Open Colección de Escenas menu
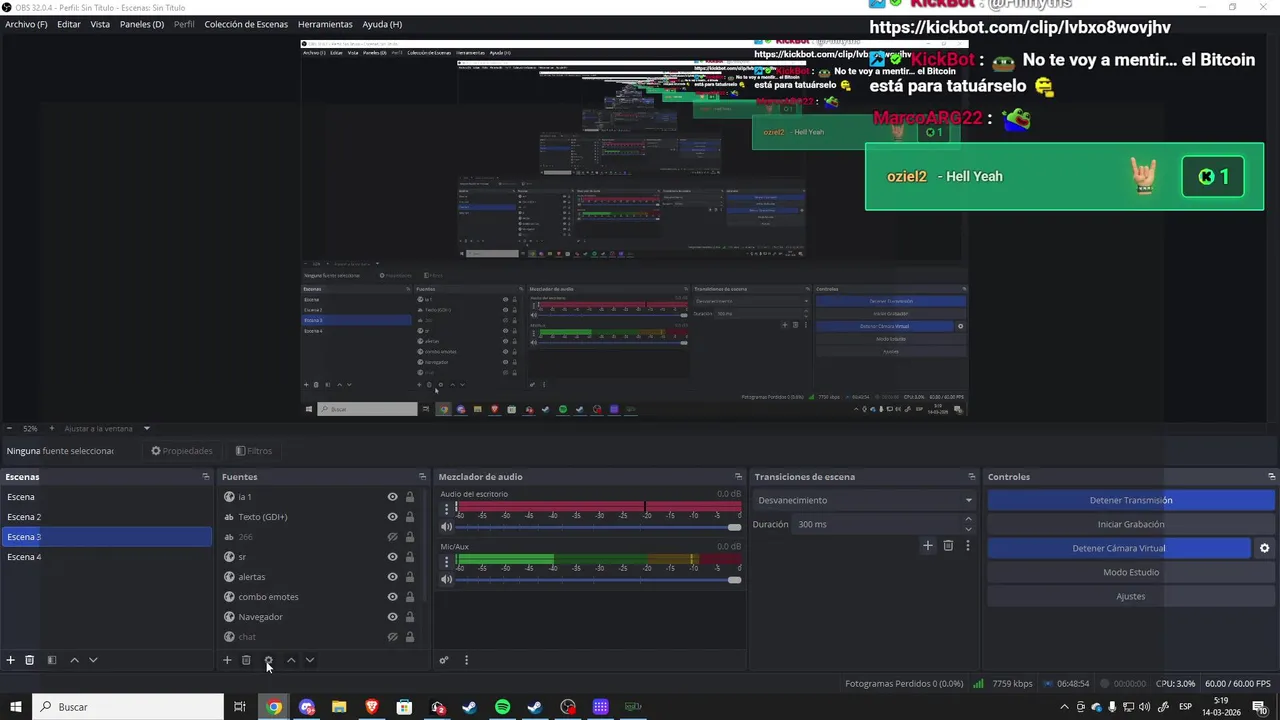 click(x=246, y=24)
